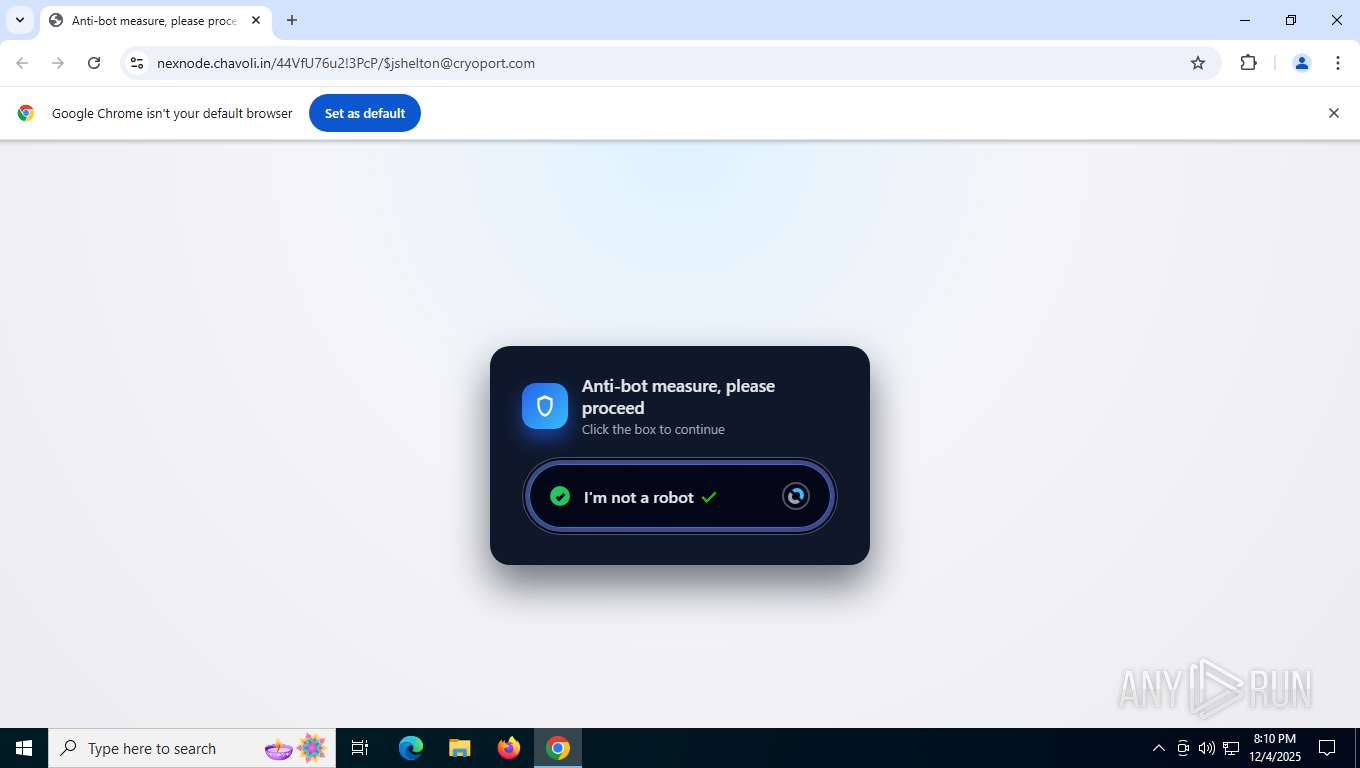Viewport: 1360px width, 768px height.
Task: Launch Microsoft Edge from taskbar
Action: pyautogui.click(x=411, y=748)
